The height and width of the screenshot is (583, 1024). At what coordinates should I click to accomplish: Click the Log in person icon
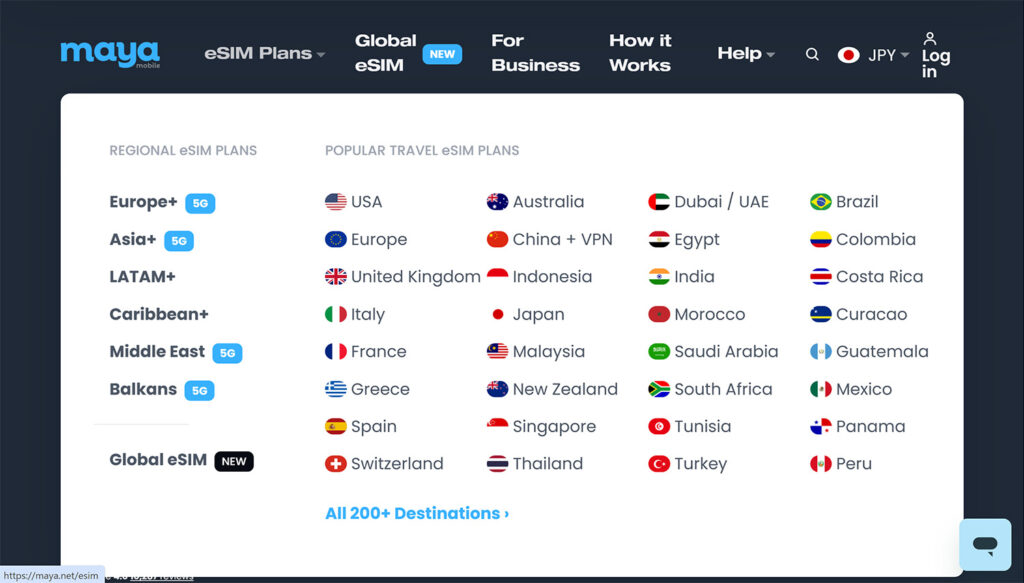[930, 39]
